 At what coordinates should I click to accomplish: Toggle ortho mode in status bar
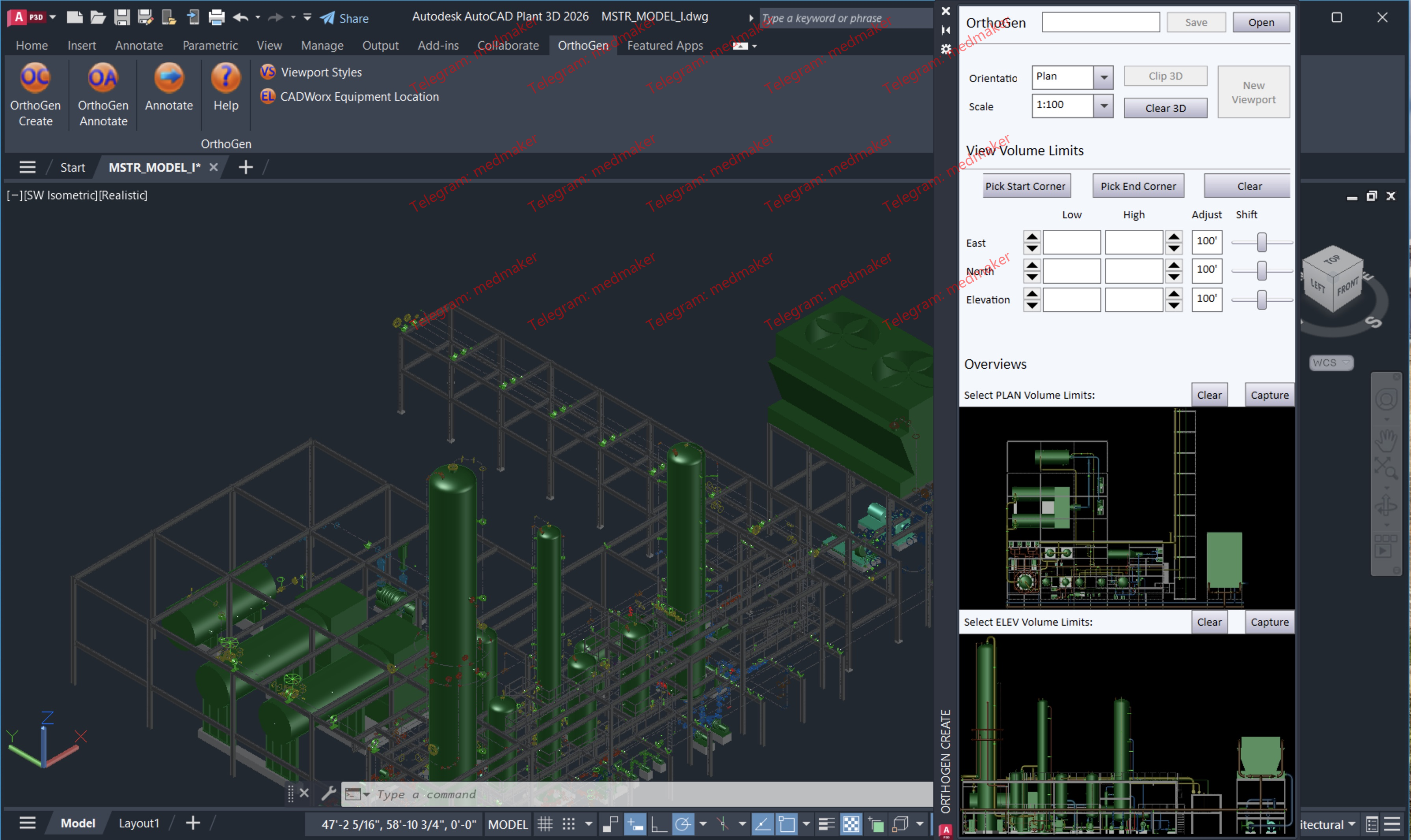point(659,824)
